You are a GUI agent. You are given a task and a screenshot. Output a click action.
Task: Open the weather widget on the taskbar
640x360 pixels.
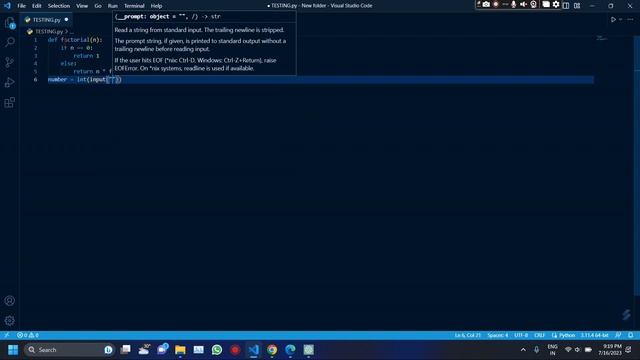pyautogui.click(x=144, y=350)
